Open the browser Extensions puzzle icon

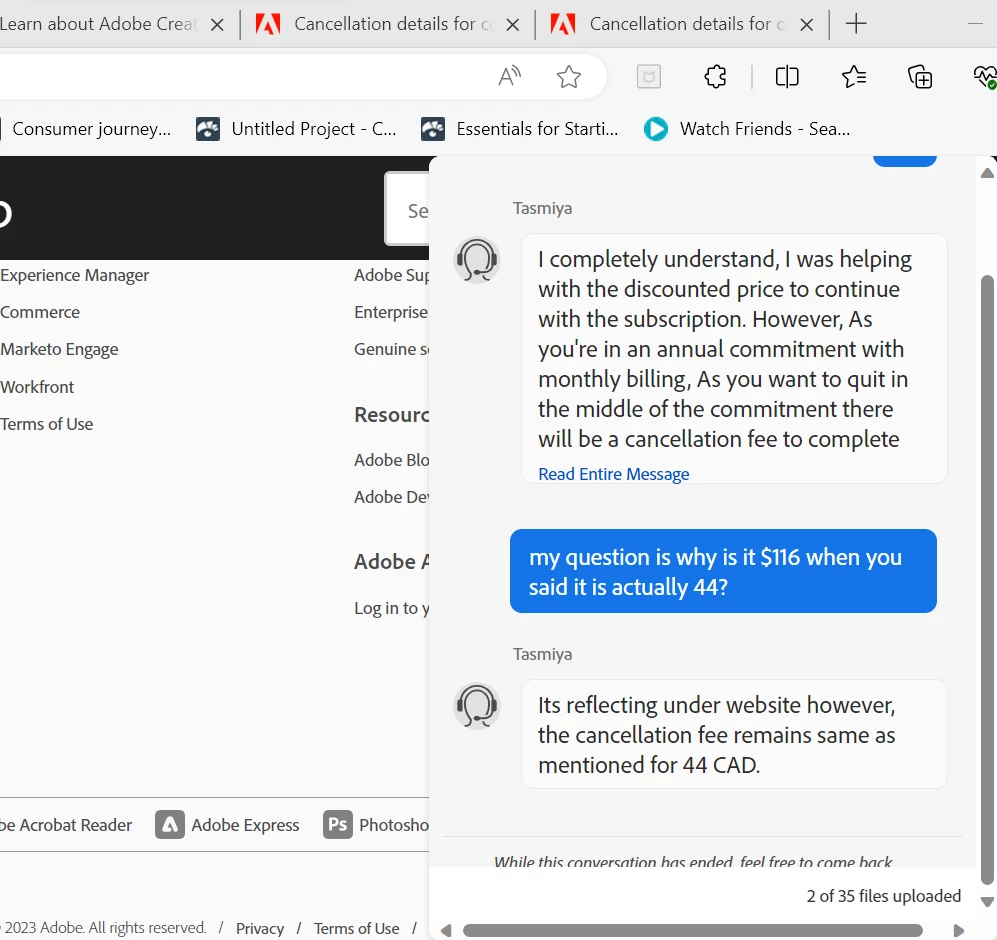(x=715, y=77)
